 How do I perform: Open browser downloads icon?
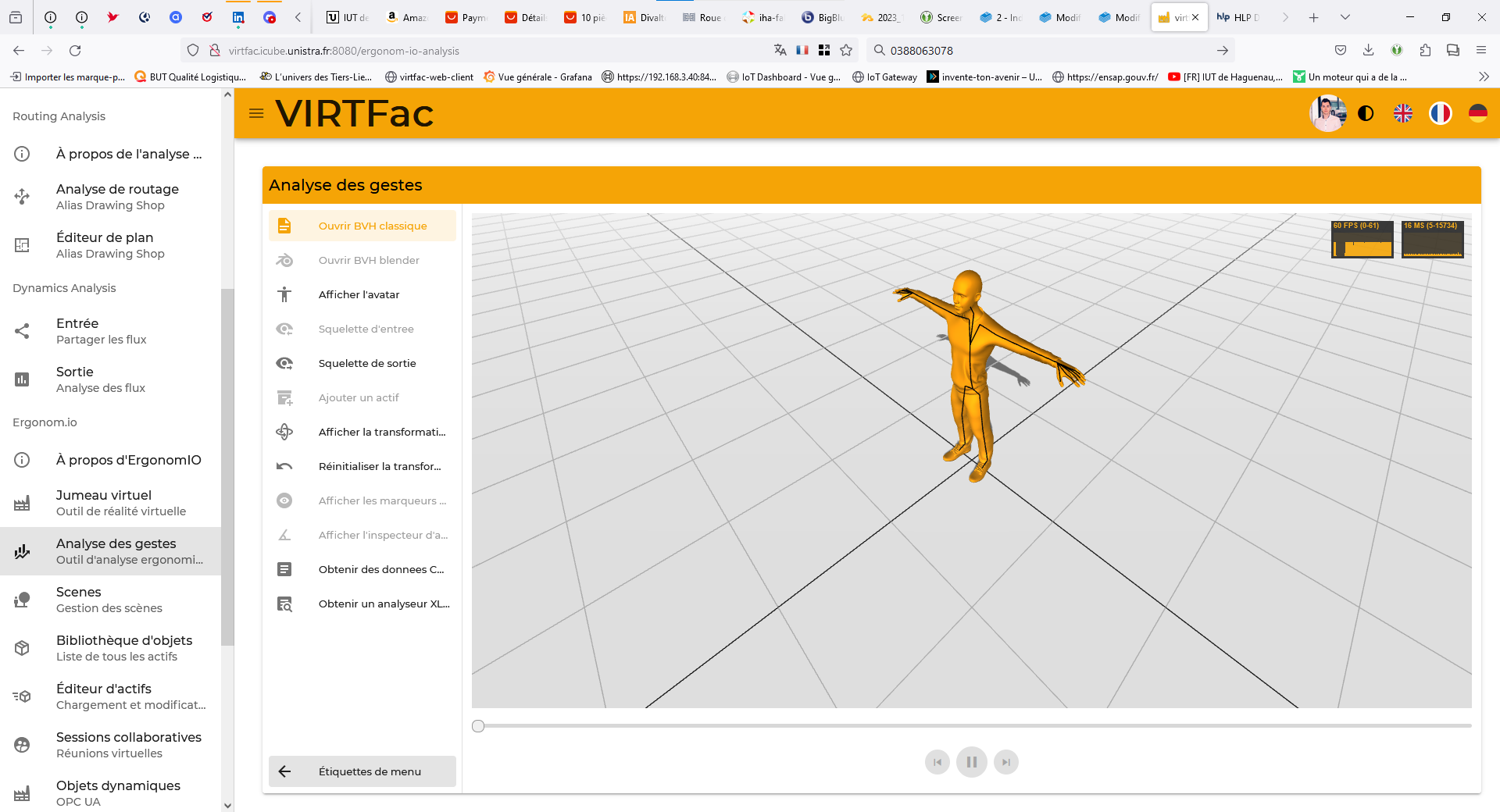coord(1368,51)
